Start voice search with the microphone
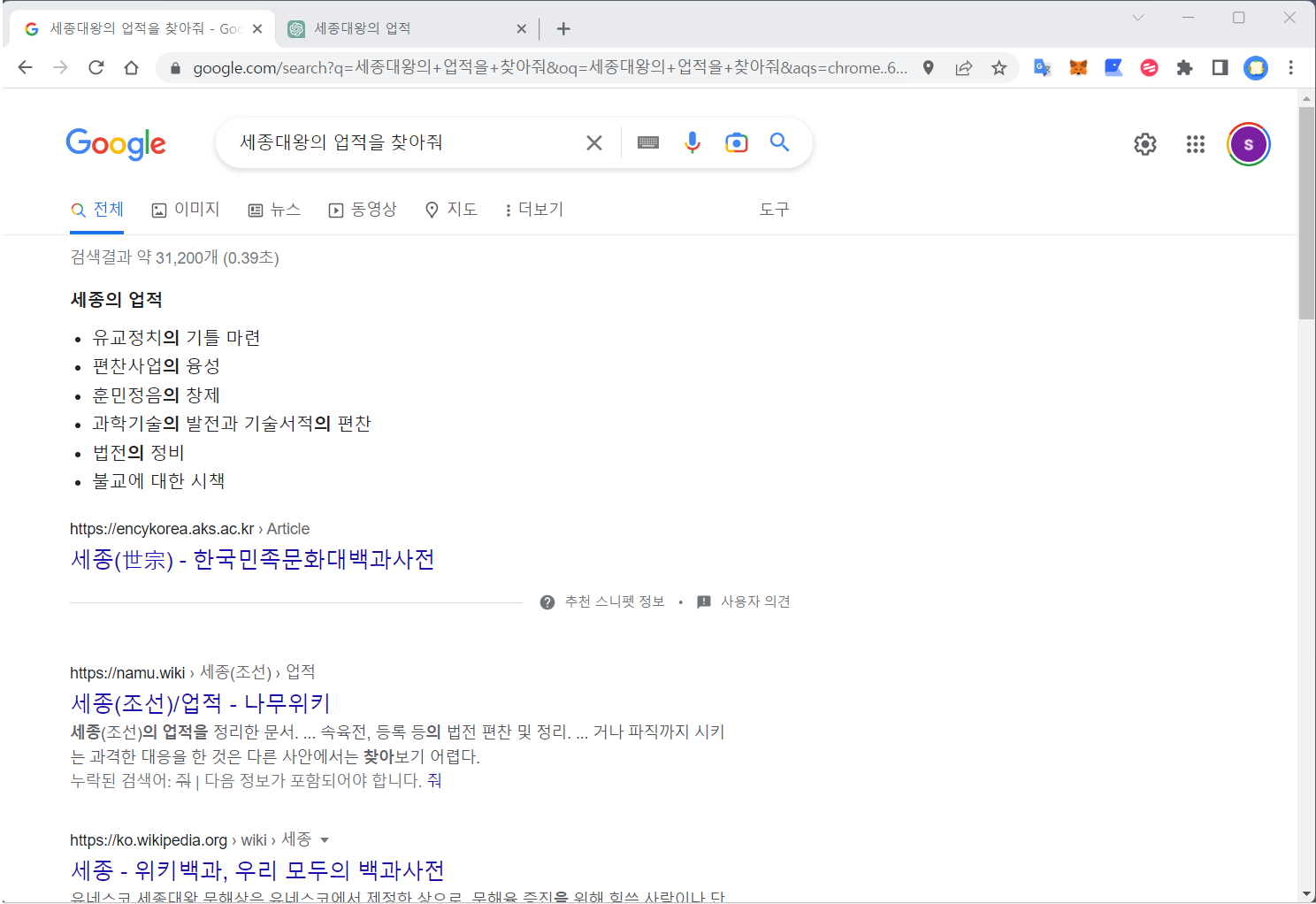Viewport: 1316px width, 904px height. (x=692, y=142)
